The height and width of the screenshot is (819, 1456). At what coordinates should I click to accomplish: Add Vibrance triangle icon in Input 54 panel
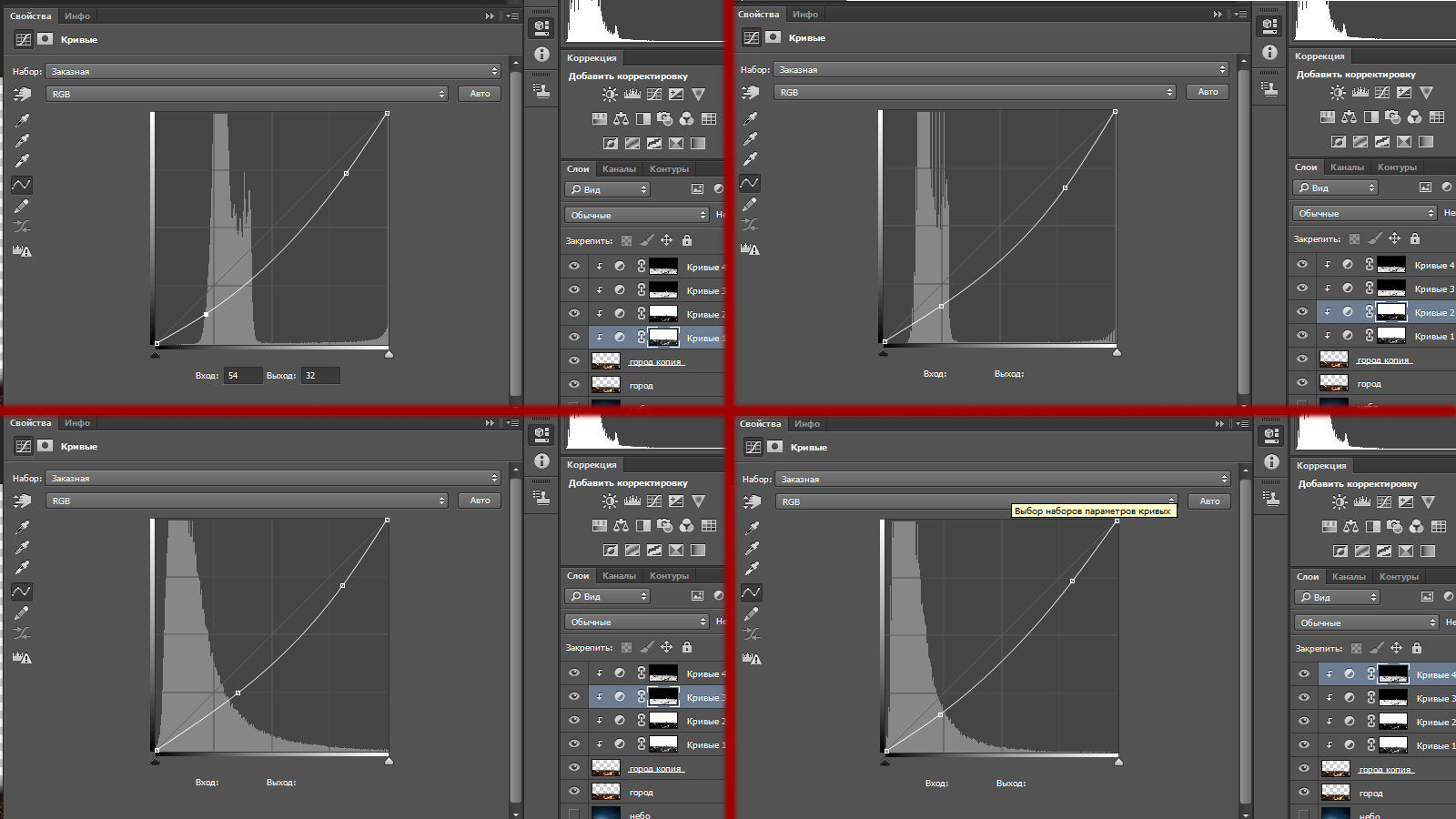pos(698,94)
